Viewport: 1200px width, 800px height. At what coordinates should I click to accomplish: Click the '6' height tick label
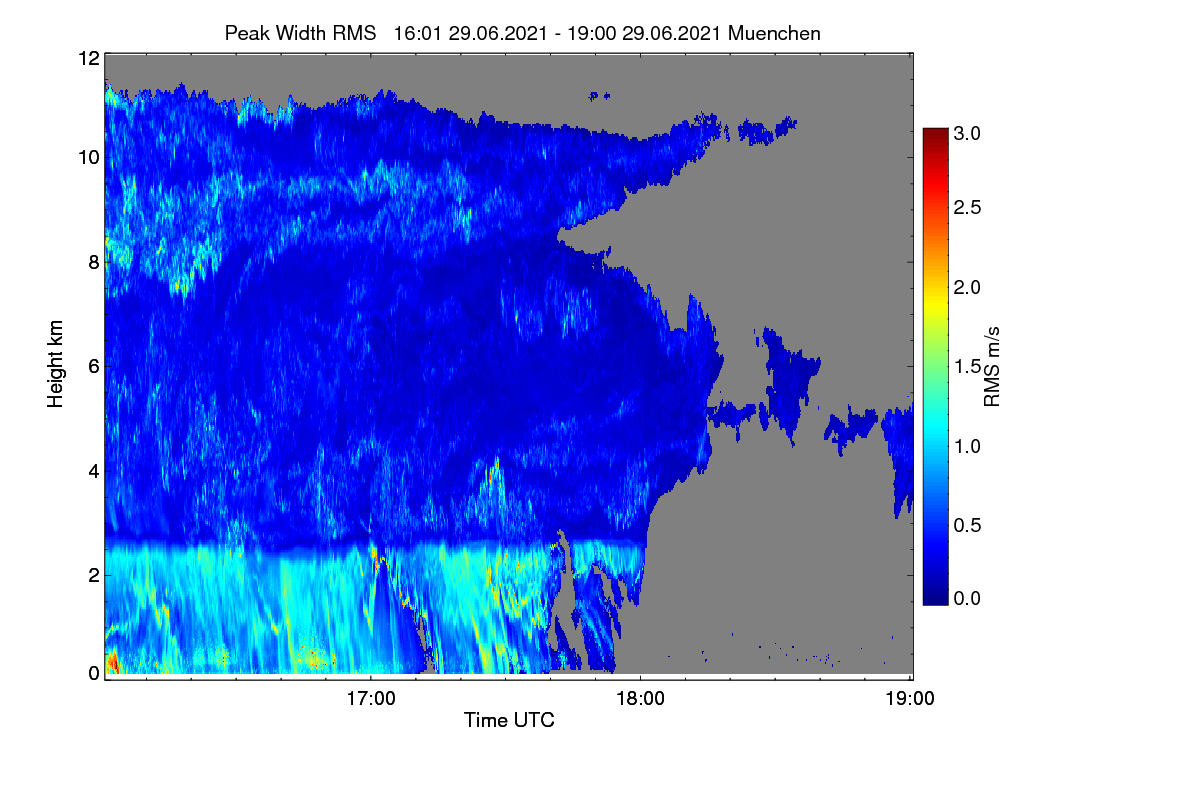pyautogui.click(x=94, y=366)
